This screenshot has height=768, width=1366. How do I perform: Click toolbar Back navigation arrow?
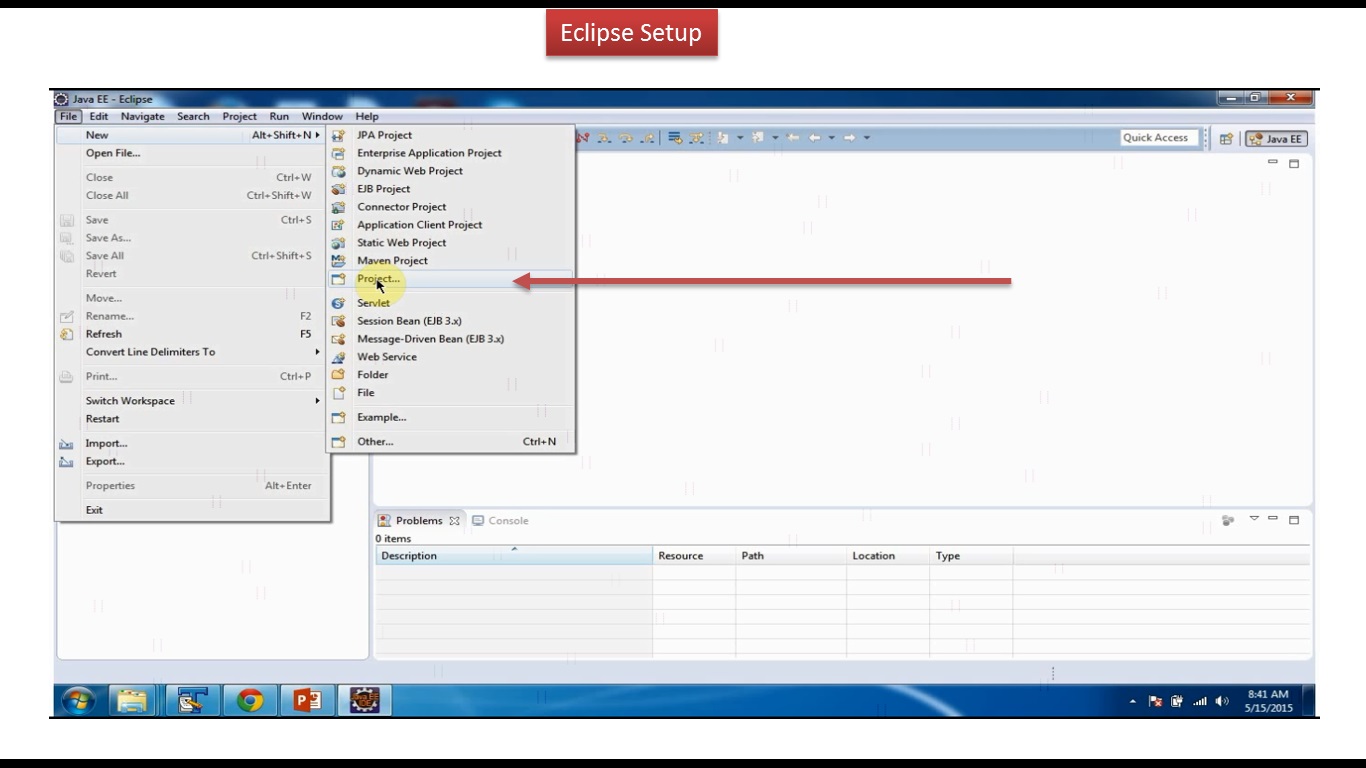815,138
